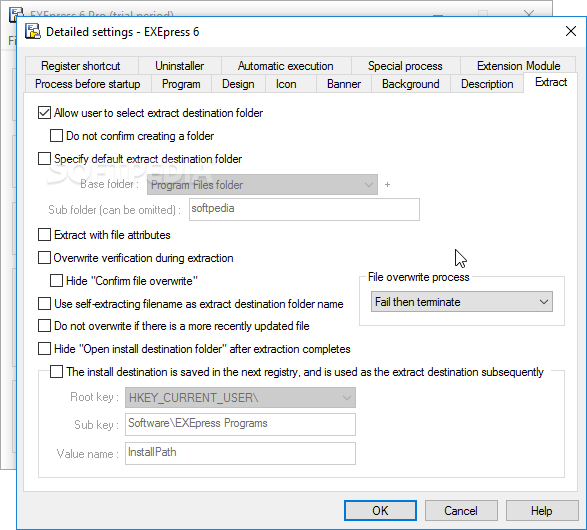Expand File overwrite process dropdown
This screenshot has width=587, height=530.
tap(462, 302)
